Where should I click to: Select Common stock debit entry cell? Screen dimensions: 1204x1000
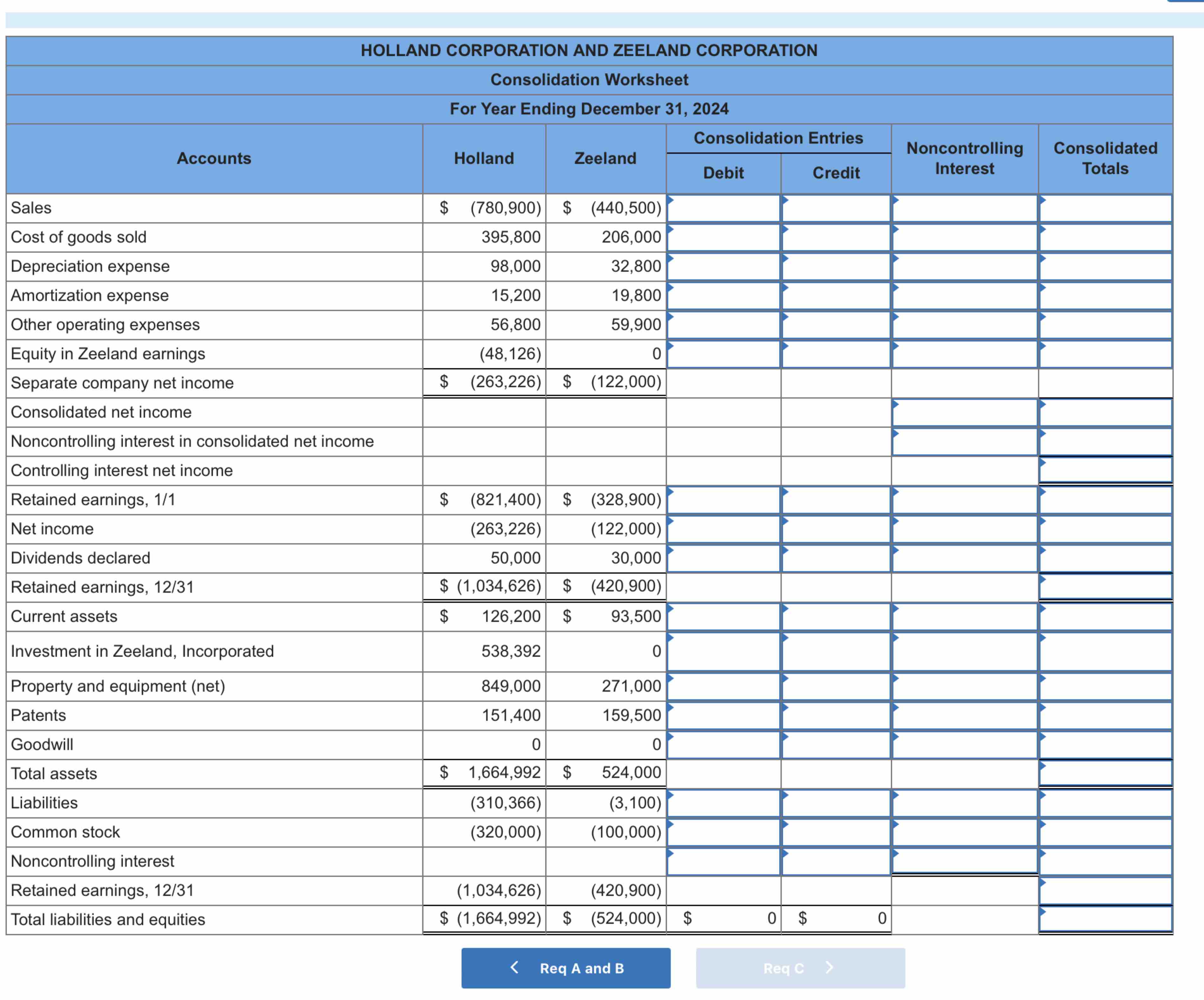(723, 833)
